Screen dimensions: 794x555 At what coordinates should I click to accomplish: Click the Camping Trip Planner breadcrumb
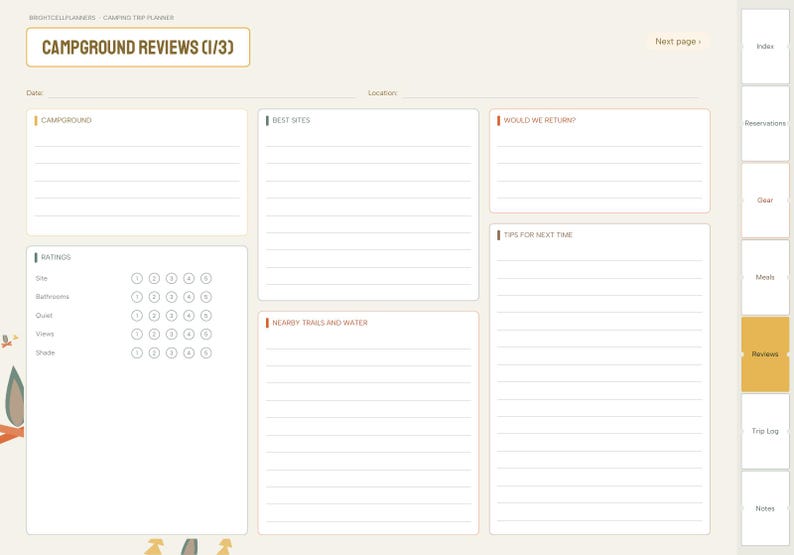138,18
